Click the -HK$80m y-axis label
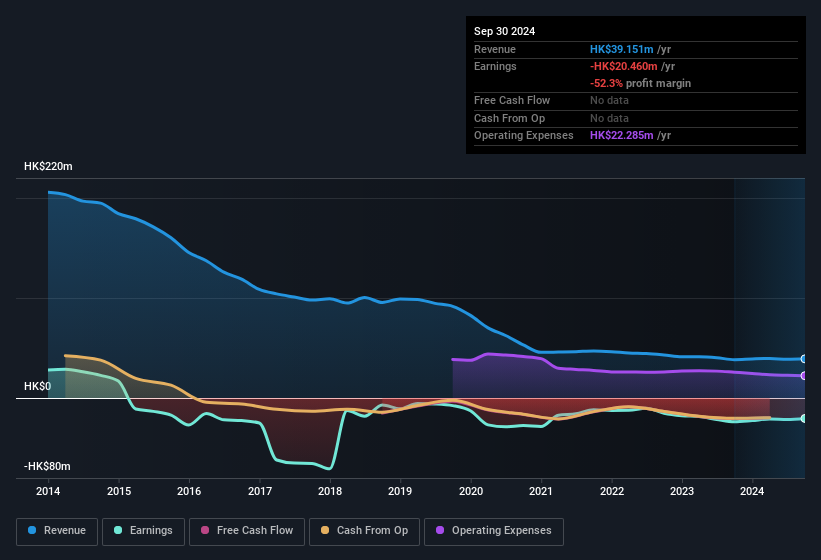This screenshot has width=821, height=560. coord(47,466)
